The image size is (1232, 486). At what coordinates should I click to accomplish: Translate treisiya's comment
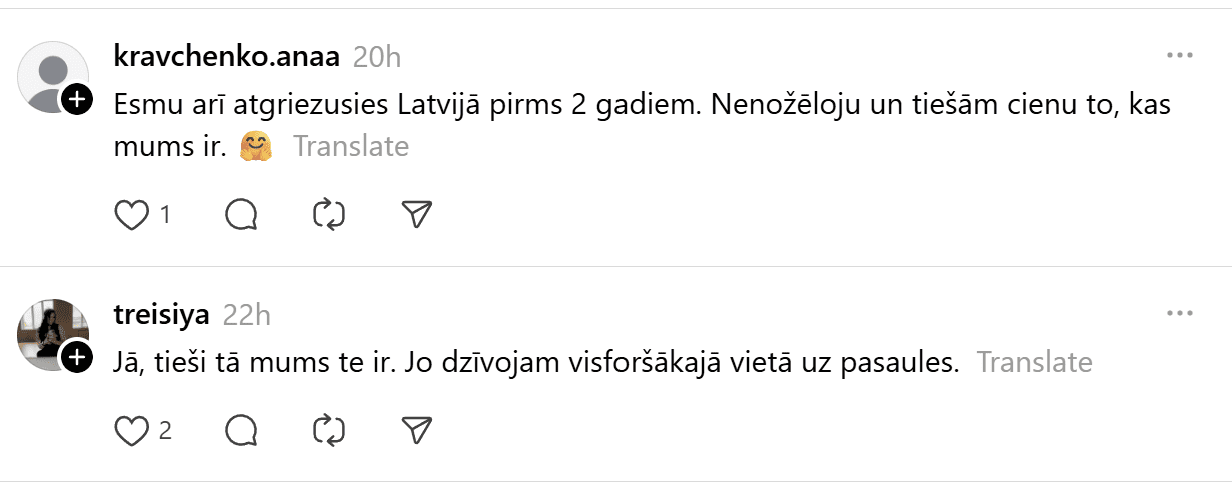pos(1034,362)
